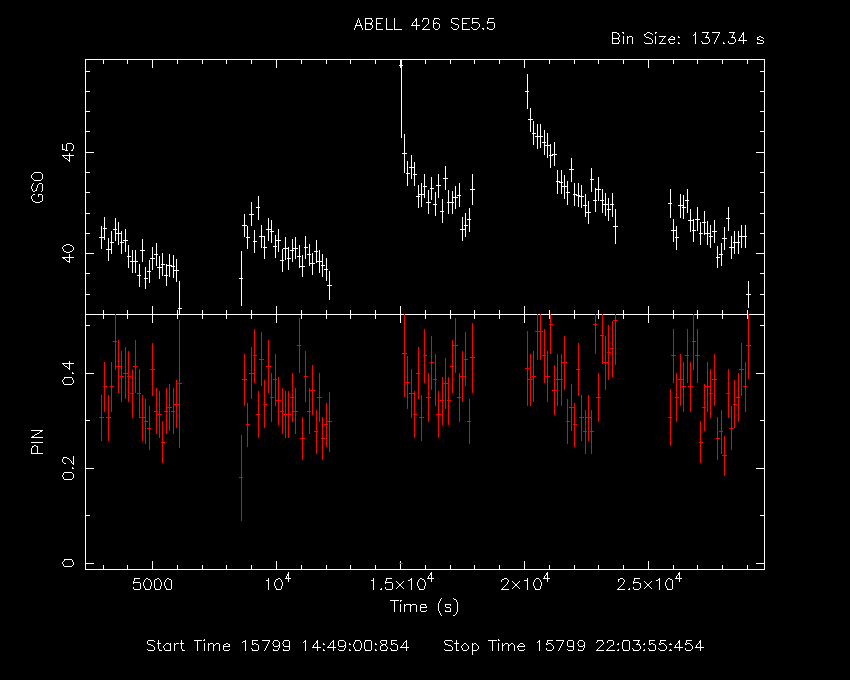Click the GSO axis value "45"
The image size is (850, 680).
pyautogui.click(x=68, y=152)
